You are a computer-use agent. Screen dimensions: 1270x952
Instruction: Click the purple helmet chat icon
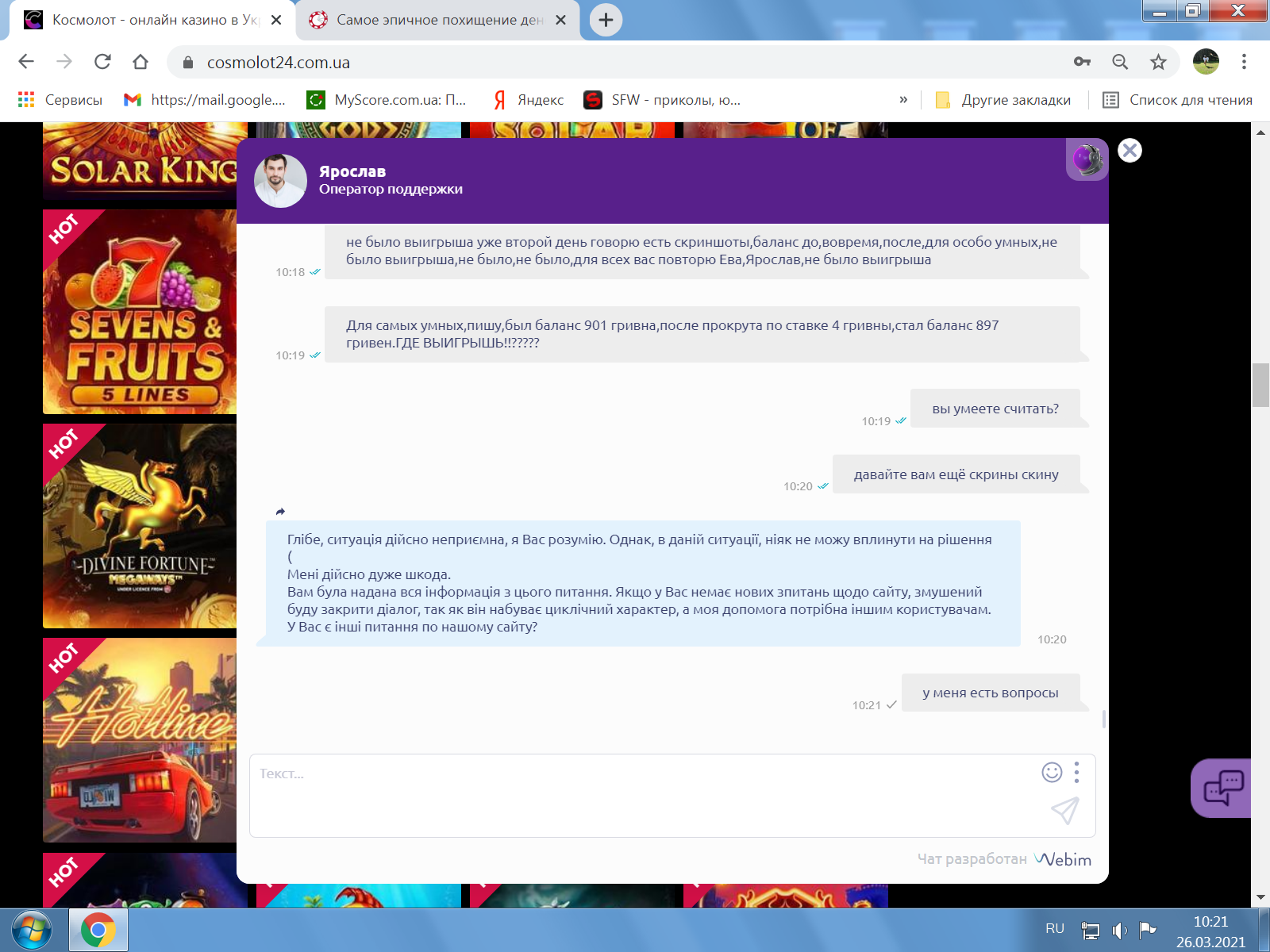click(x=1087, y=159)
